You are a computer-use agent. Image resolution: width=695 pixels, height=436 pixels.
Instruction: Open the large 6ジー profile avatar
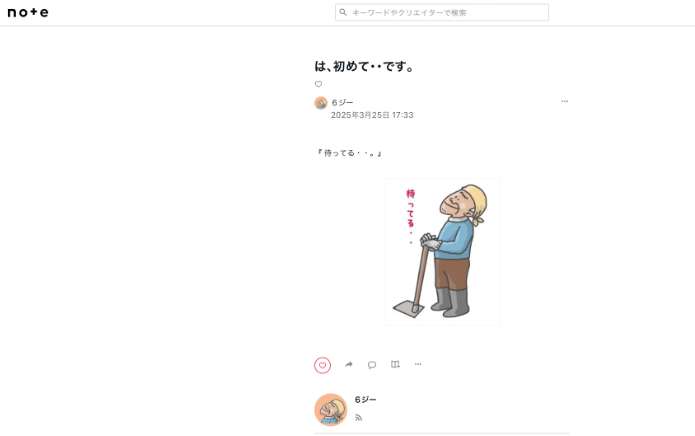click(330, 409)
